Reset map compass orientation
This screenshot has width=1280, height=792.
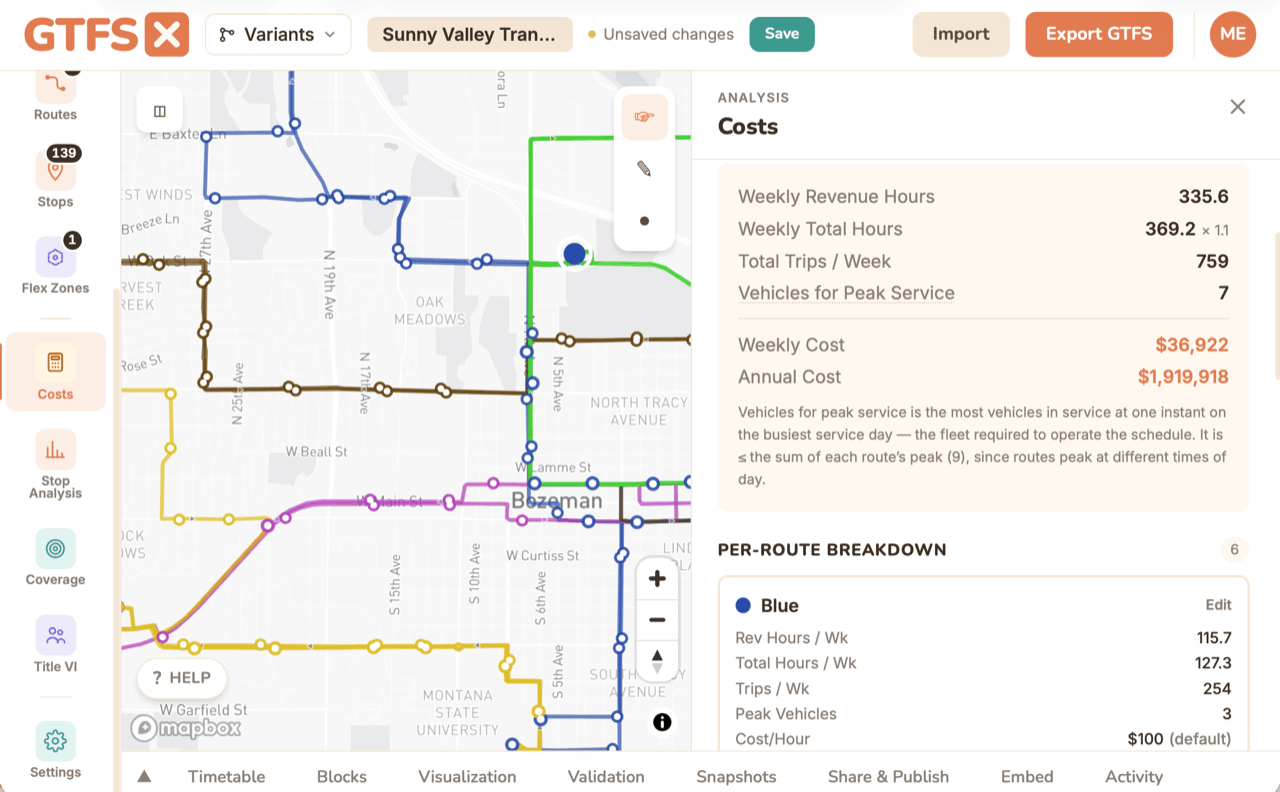(x=657, y=661)
